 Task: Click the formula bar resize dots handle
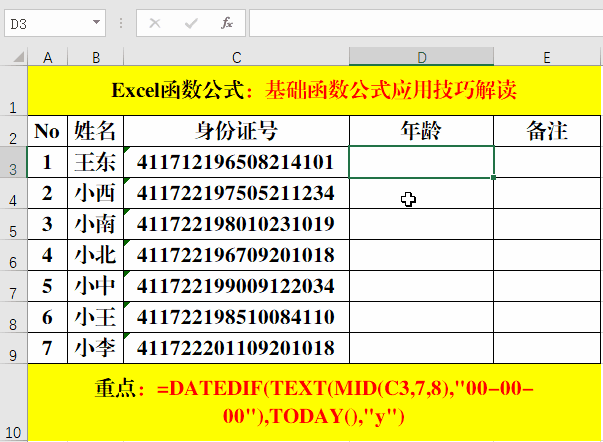[121, 23]
